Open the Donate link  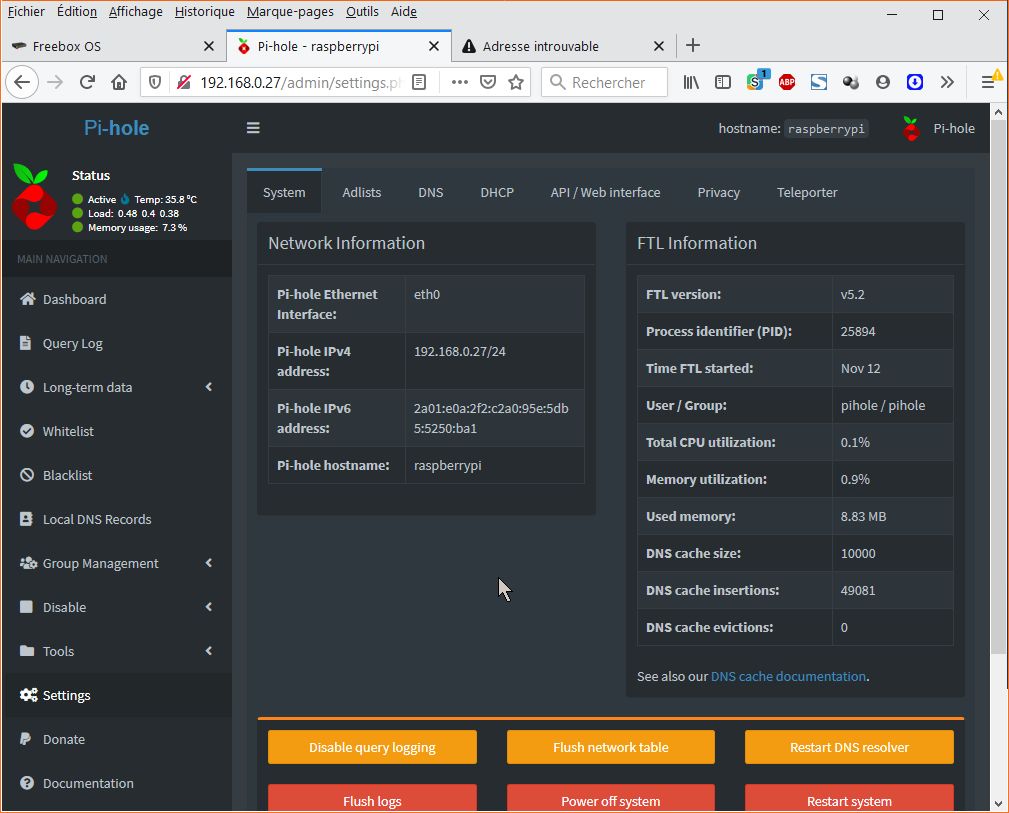(52, 739)
